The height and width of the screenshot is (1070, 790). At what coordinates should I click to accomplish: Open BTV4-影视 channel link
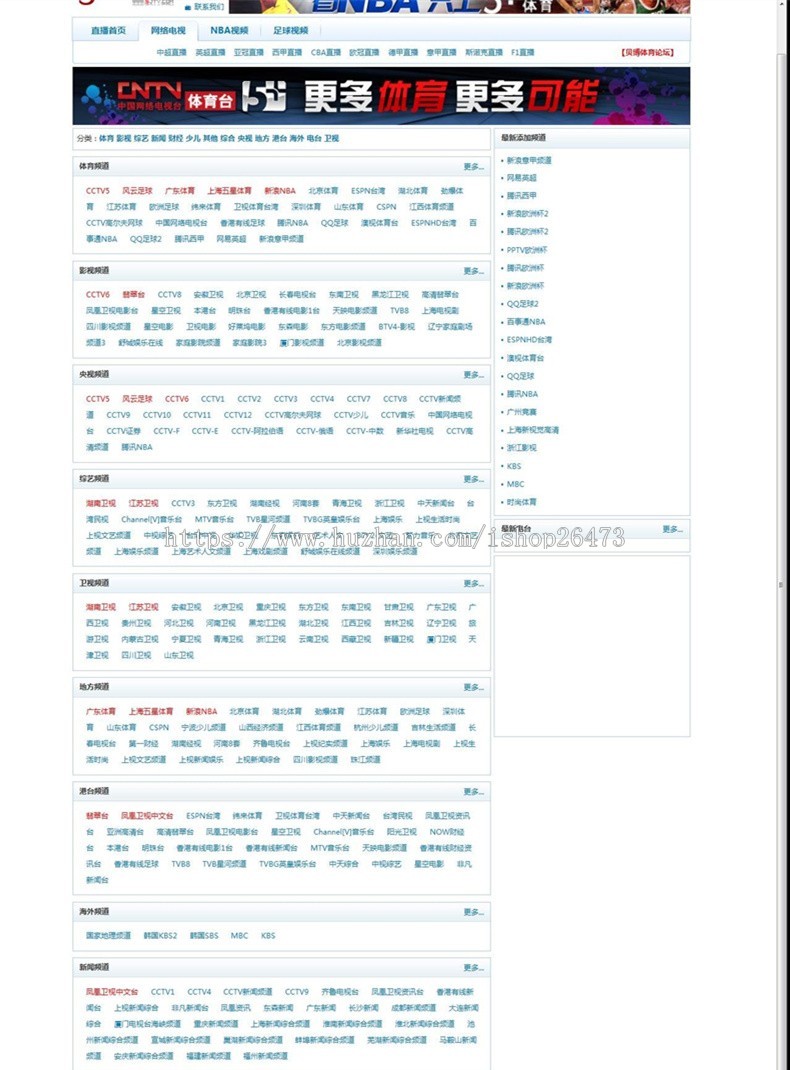coord(396,327)
